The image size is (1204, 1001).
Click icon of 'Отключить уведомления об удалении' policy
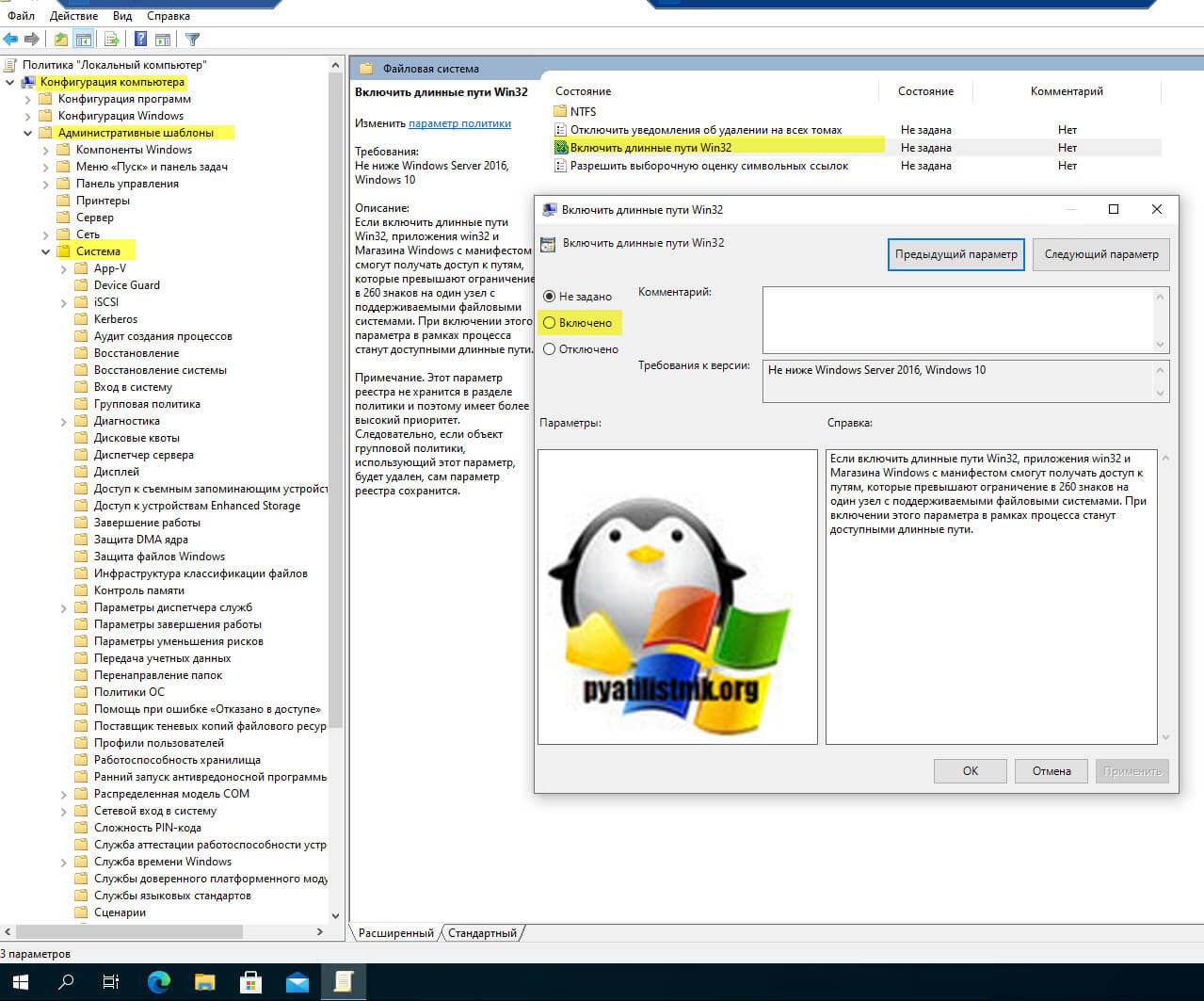(x=561, y=130)
